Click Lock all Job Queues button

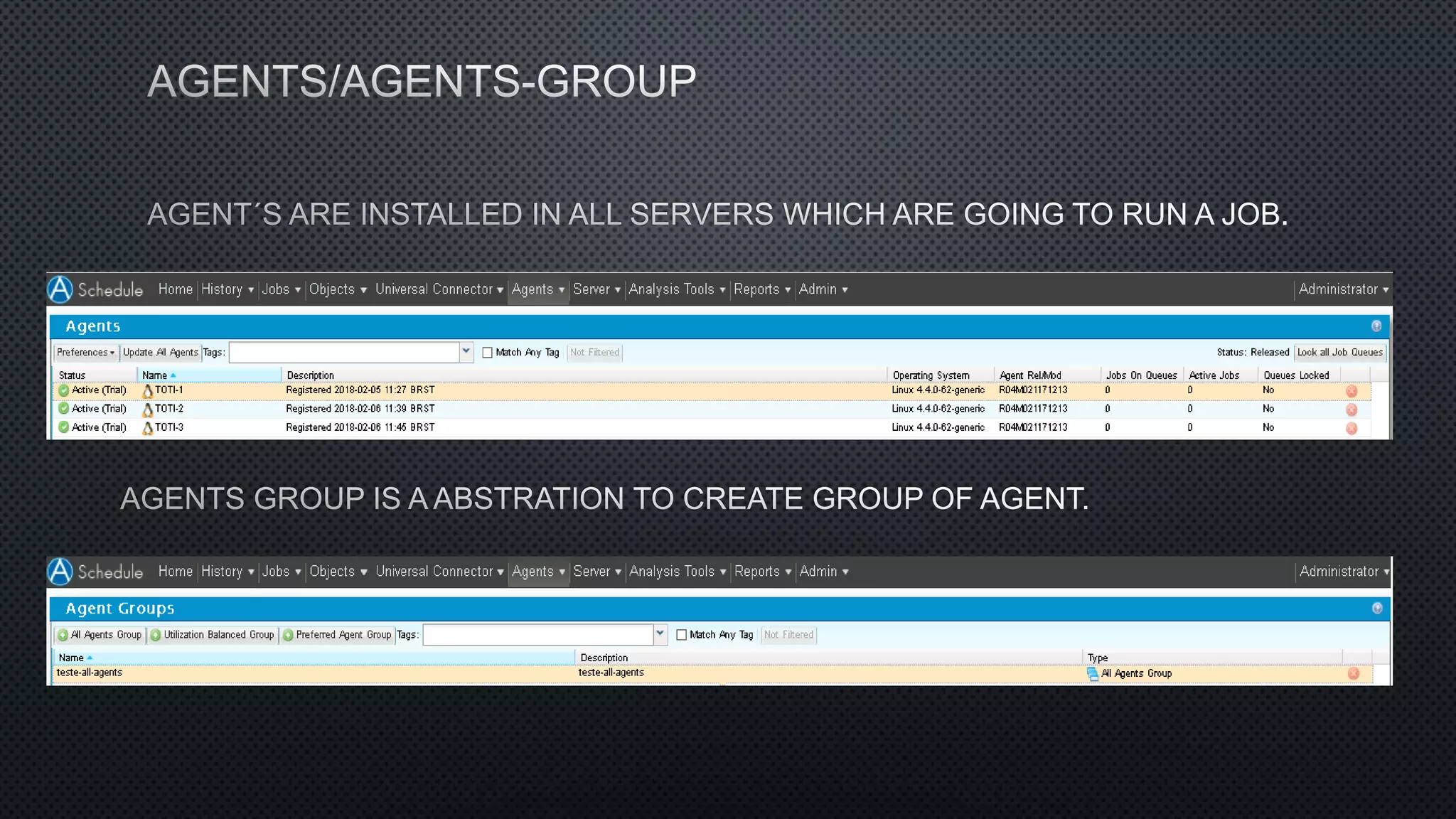pyautogui.click(x=1339, y=353)
